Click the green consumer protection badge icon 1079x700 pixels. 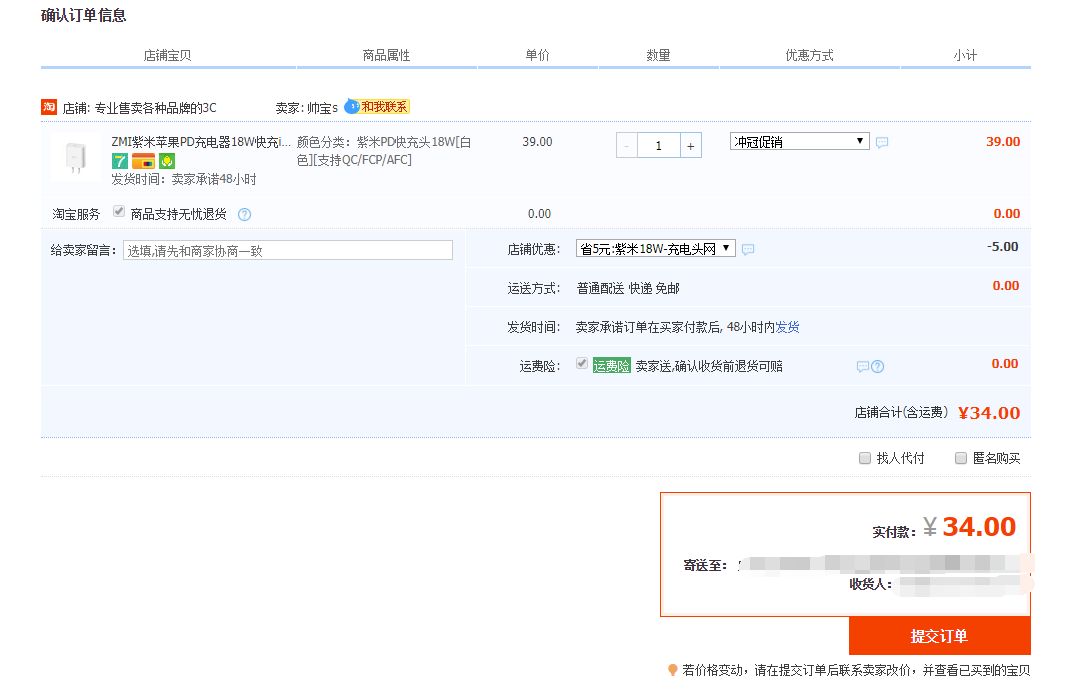[x=167, y=161]
